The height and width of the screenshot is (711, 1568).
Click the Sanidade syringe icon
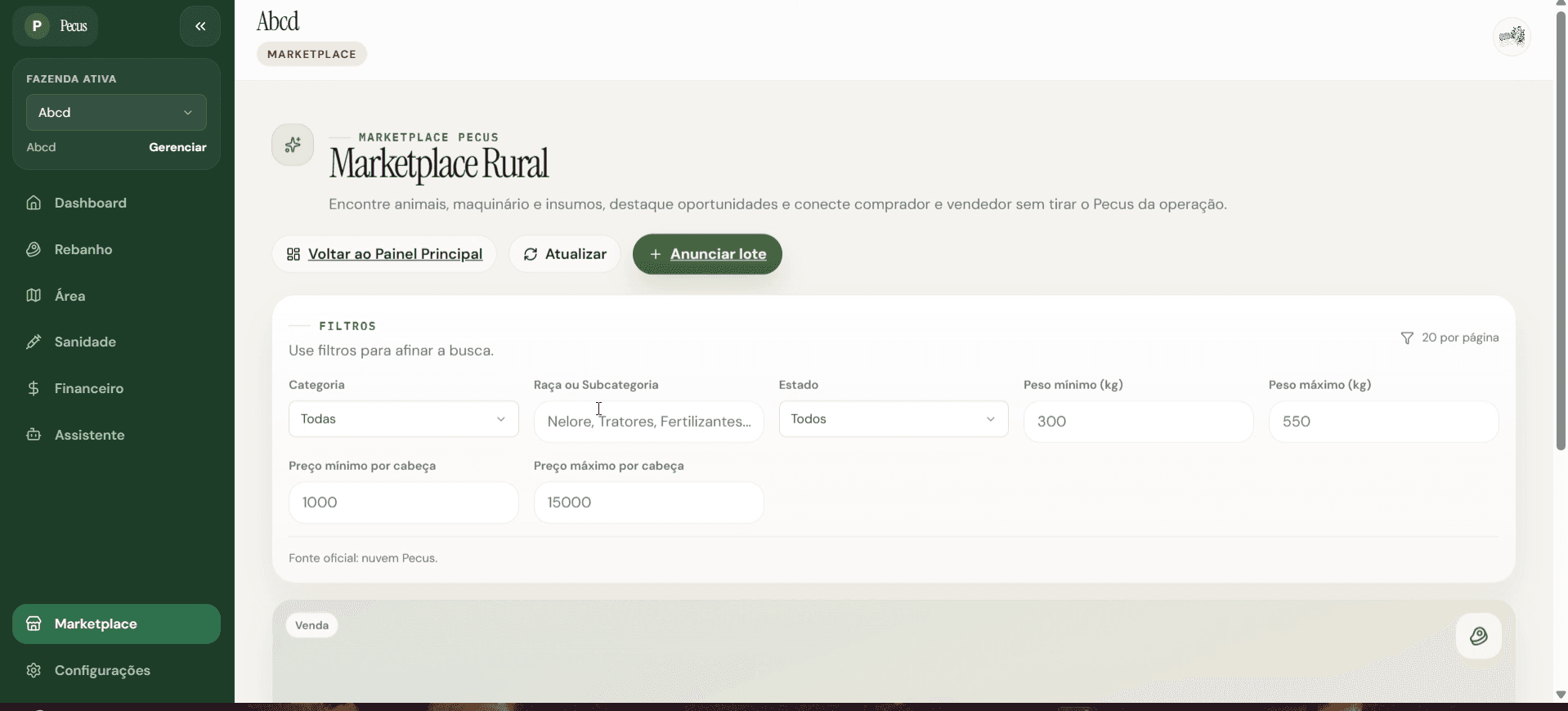click(x=34, y=342)
